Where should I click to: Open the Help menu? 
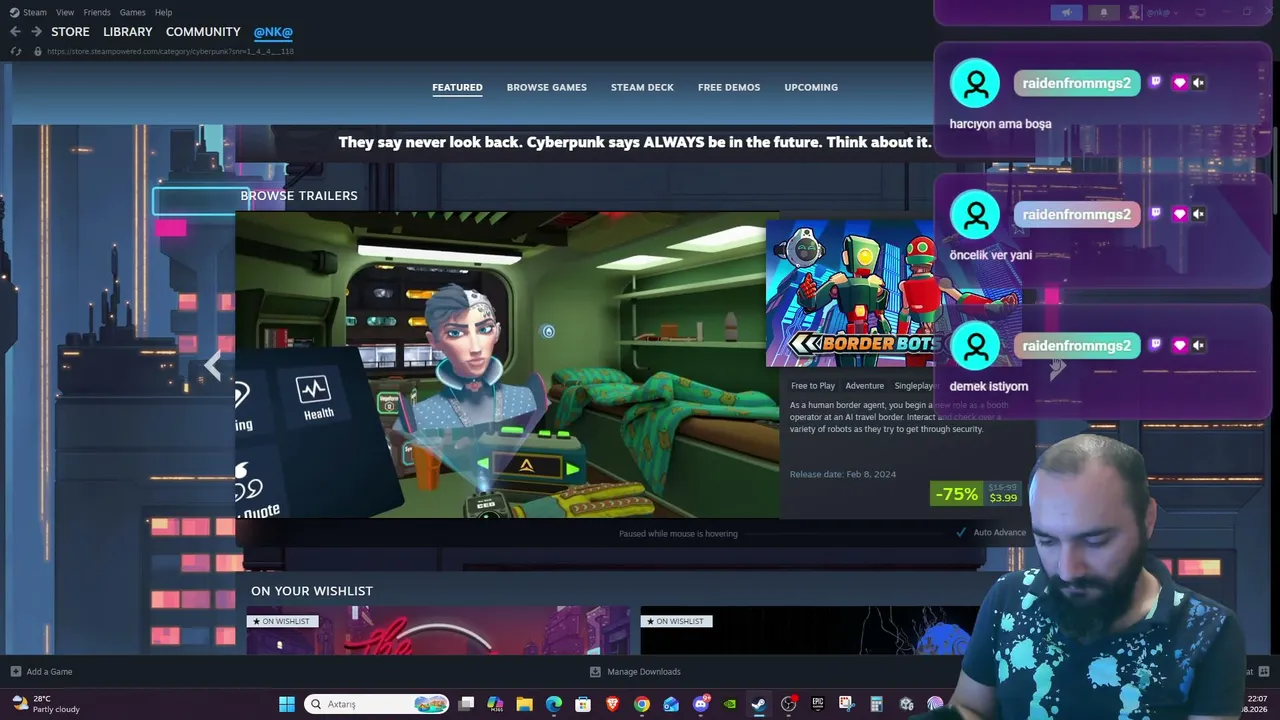coord(163,12)
